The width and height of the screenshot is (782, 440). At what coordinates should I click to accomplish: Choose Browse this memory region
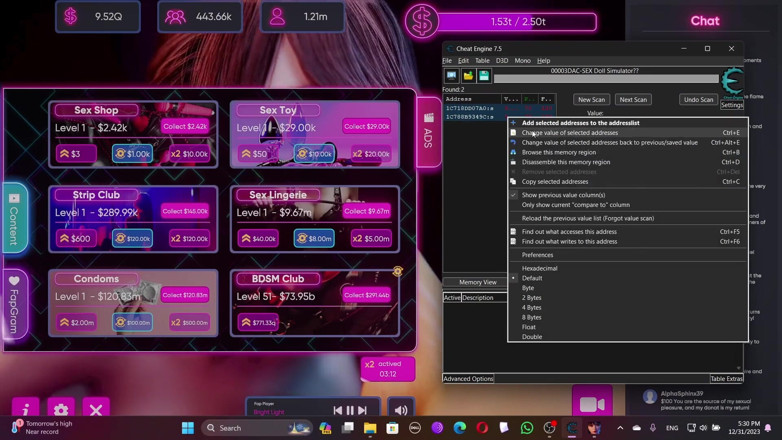[x=559, y=152]
